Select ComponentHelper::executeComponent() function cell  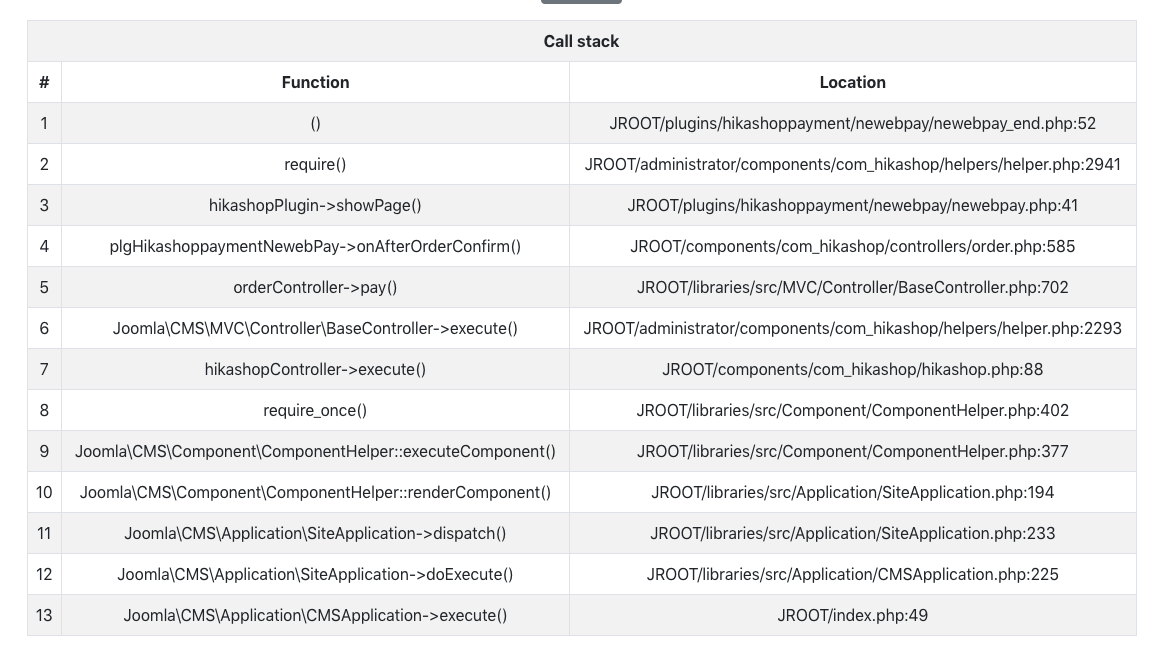(x=315, y=452)
